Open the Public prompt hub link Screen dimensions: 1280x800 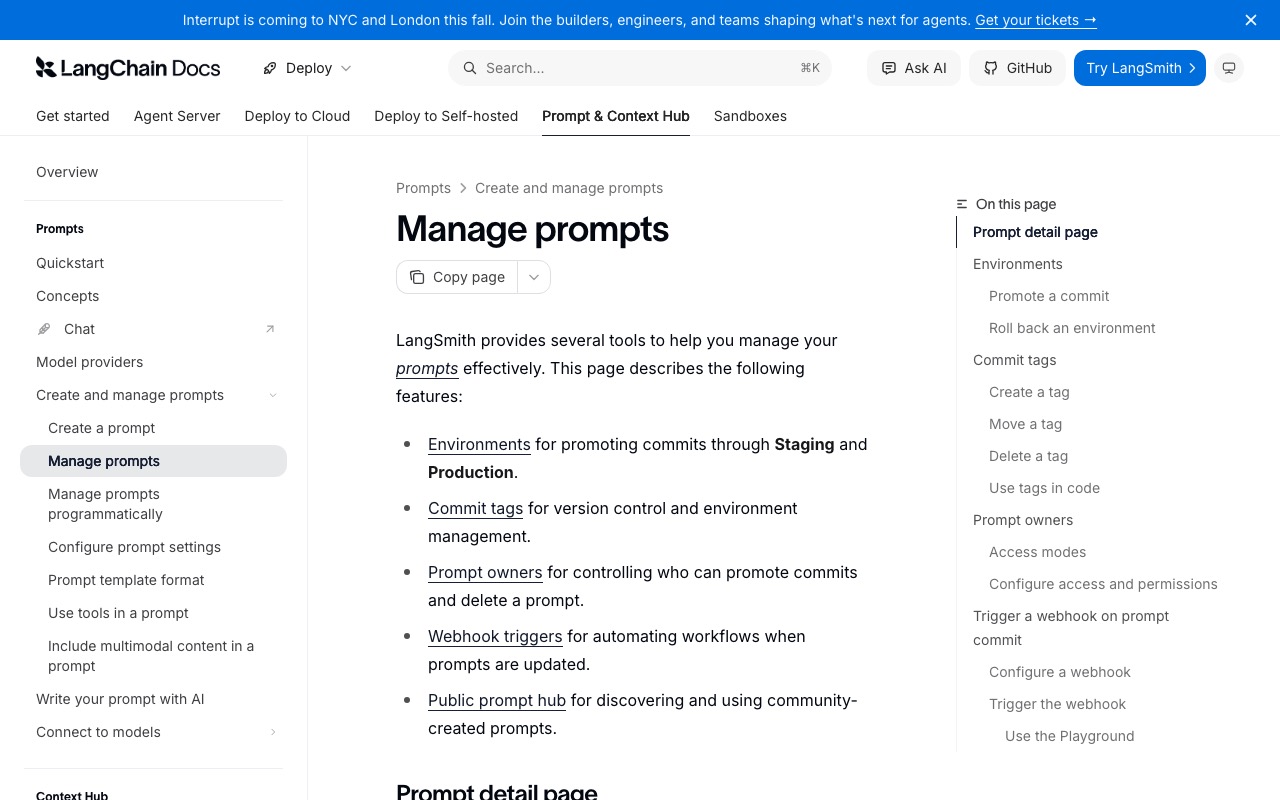pos(497,700)
